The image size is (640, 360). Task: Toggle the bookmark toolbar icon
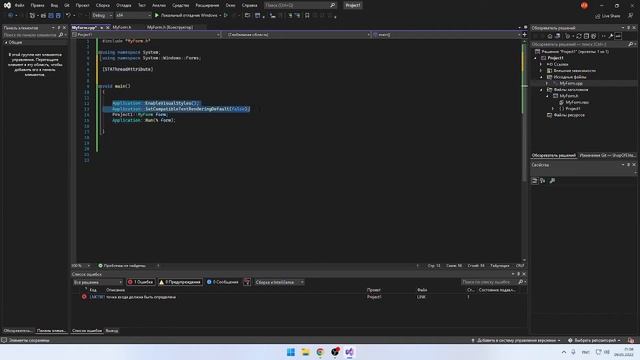pyautogui.click(x=307, y=16)
